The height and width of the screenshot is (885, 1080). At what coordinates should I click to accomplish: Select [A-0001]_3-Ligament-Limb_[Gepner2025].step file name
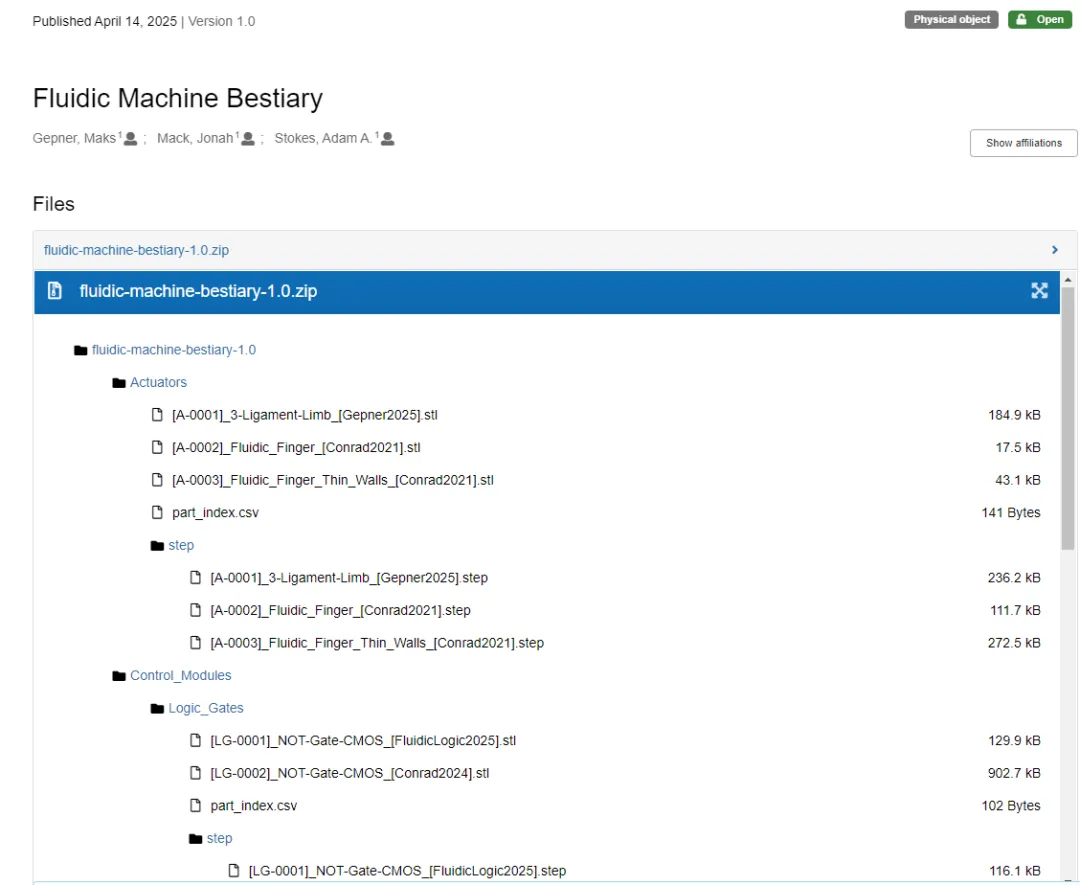click(x=349, y=578)
